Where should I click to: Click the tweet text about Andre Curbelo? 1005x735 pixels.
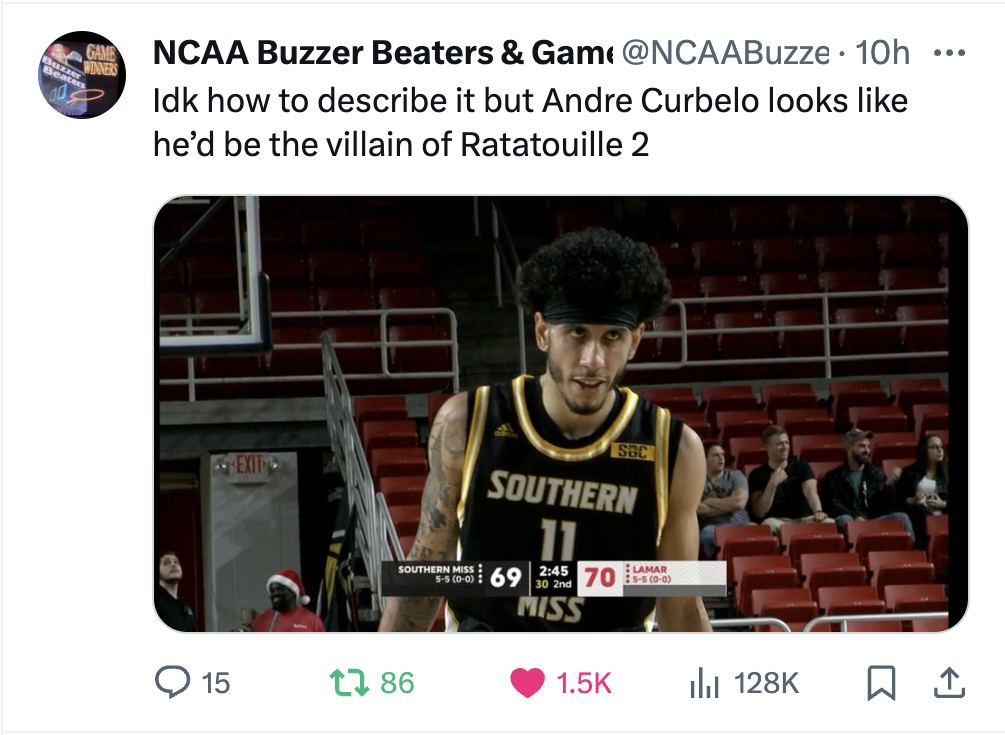(530, 101)
